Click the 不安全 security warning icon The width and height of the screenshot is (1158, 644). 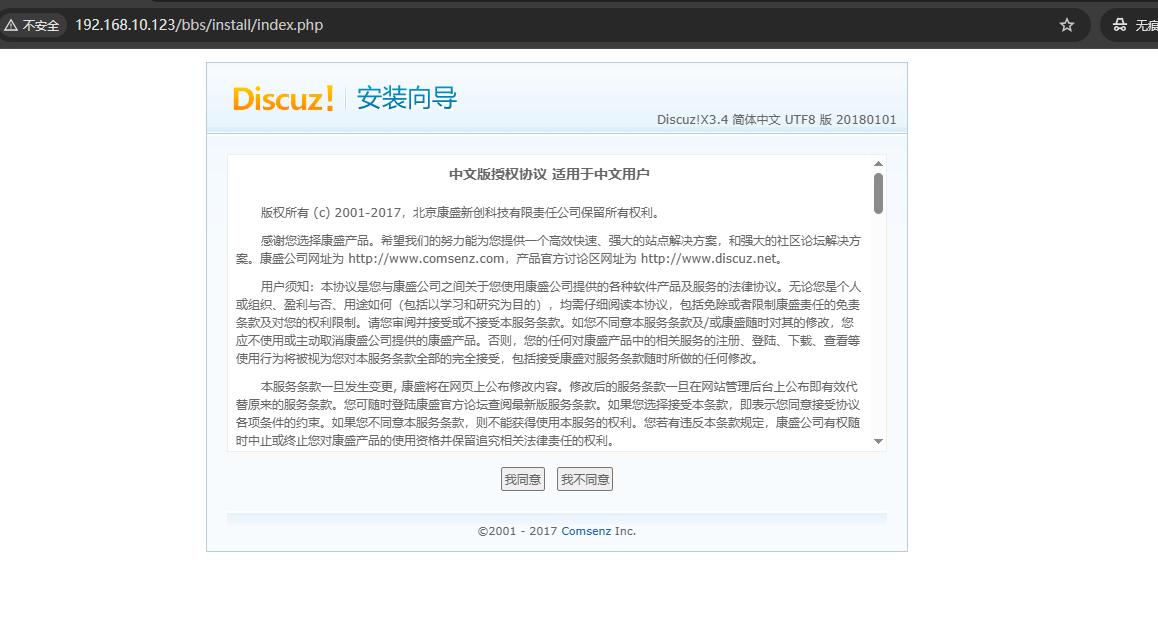click(32, 25)
